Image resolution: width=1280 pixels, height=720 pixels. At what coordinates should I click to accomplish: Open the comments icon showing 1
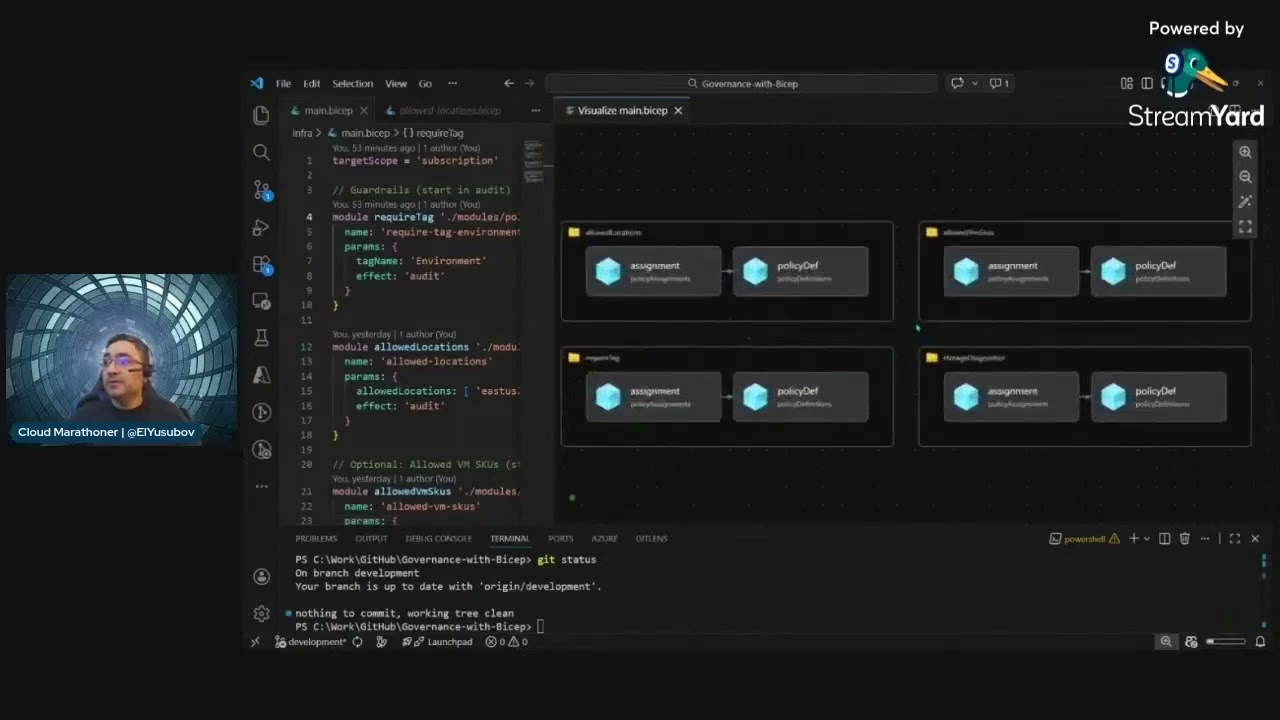pos(999,83)
